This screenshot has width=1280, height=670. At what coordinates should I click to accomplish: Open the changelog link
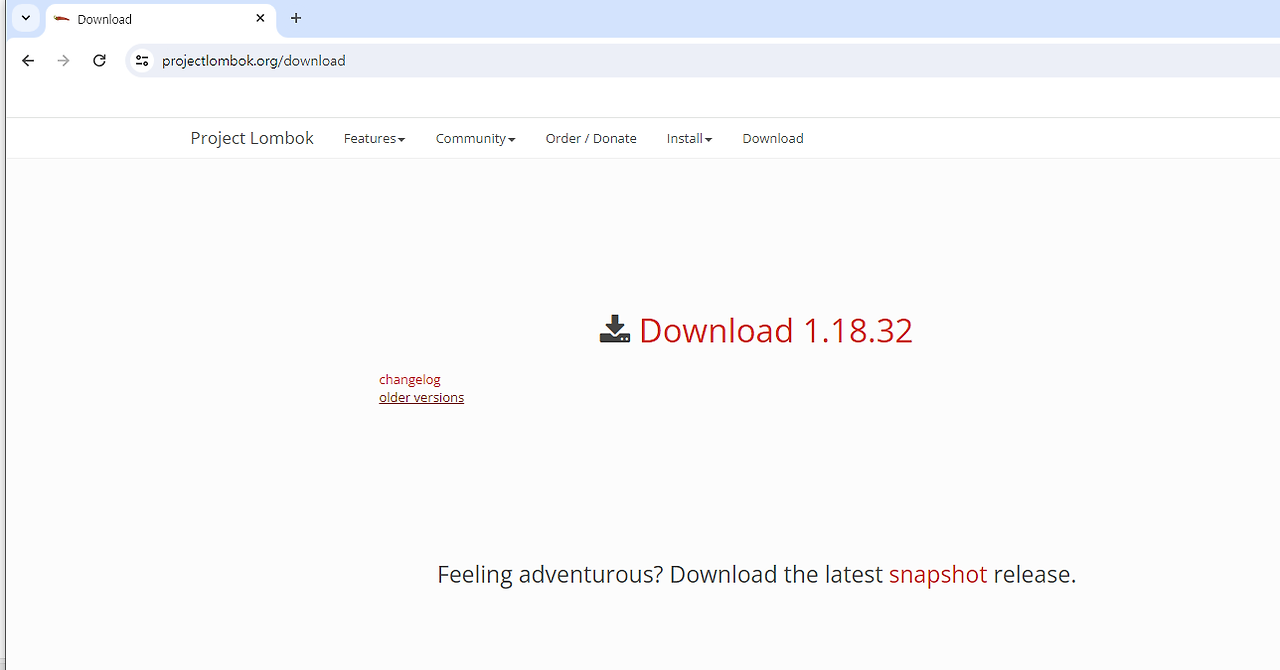(409, 379)
